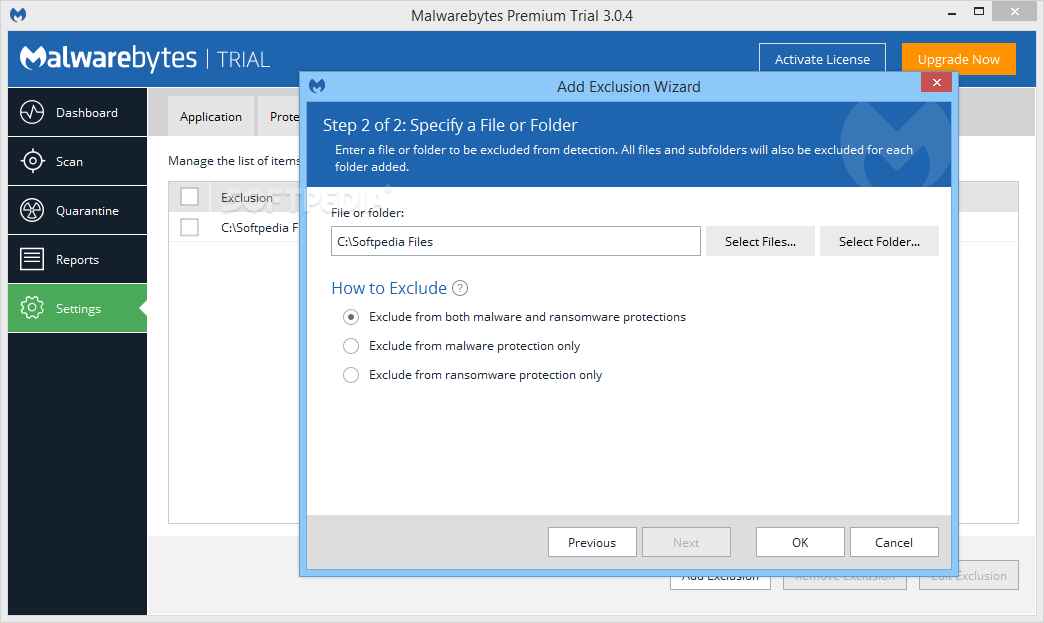1044x623 pixels.
Task: Confirm exclusion with OK button
Action: coord(800,542)
